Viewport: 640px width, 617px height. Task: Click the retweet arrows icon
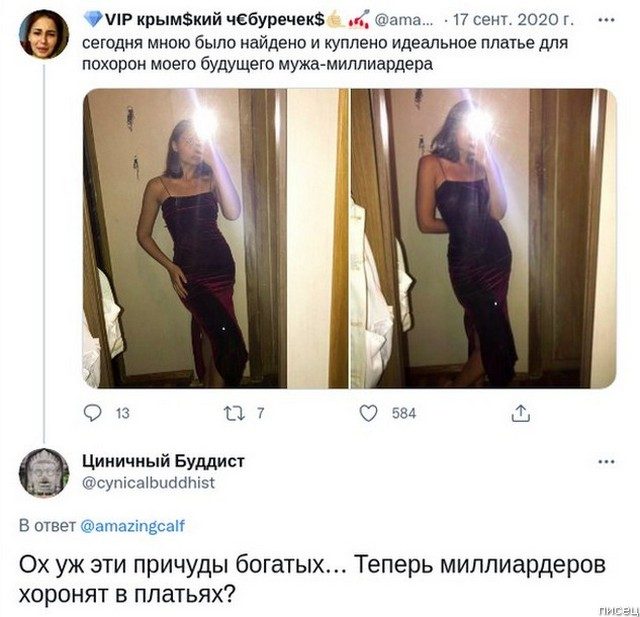[234, 413]
